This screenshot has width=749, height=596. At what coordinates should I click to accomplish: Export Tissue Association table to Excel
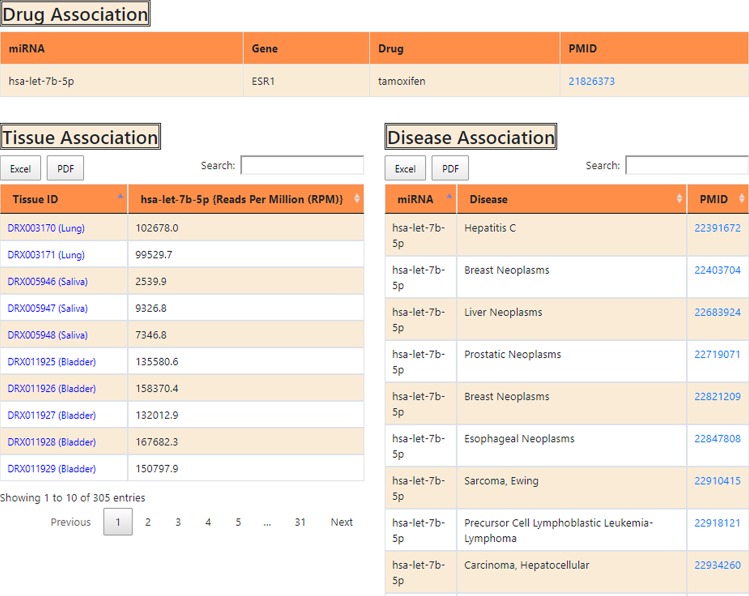point(20,169)
